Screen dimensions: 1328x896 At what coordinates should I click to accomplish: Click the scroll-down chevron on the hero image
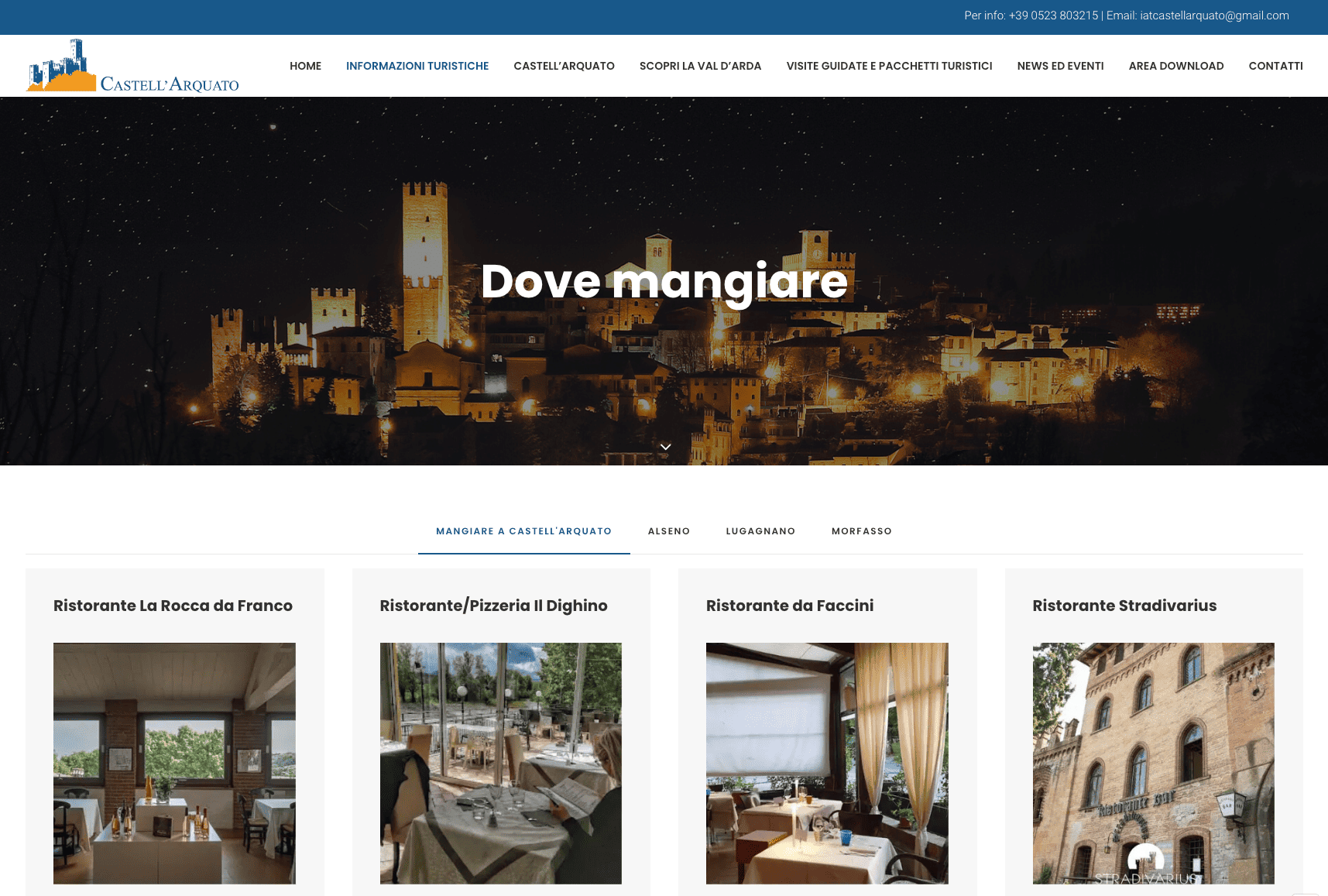665,447
